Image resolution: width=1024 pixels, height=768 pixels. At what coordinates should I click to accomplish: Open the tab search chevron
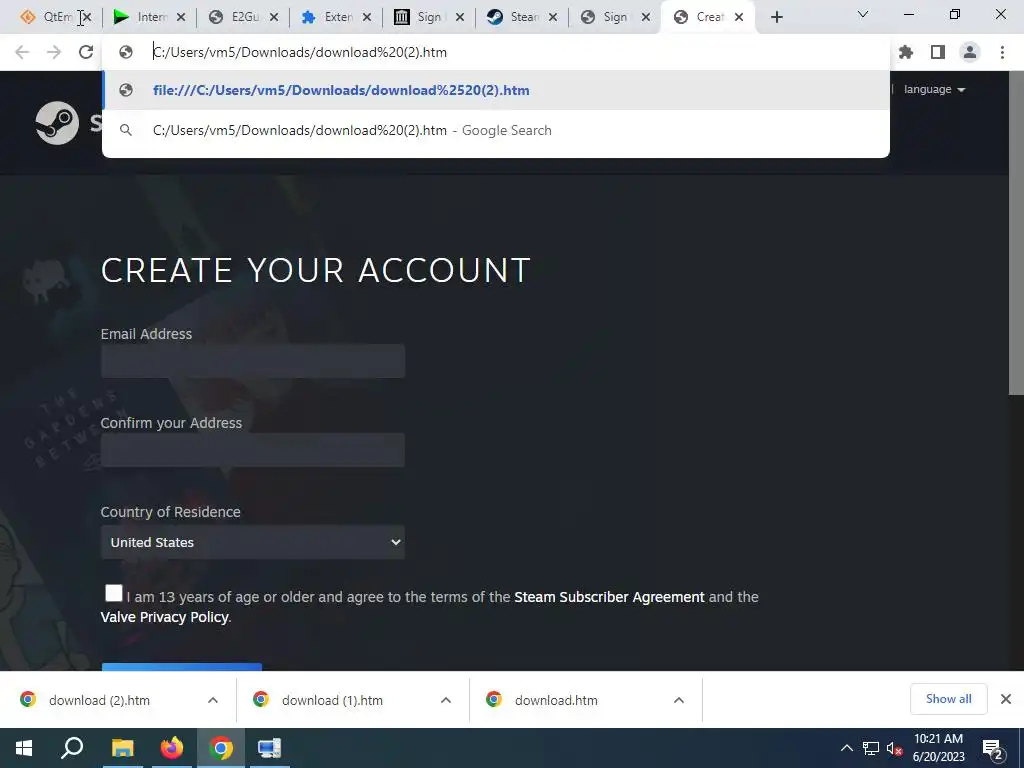[863, 14]
